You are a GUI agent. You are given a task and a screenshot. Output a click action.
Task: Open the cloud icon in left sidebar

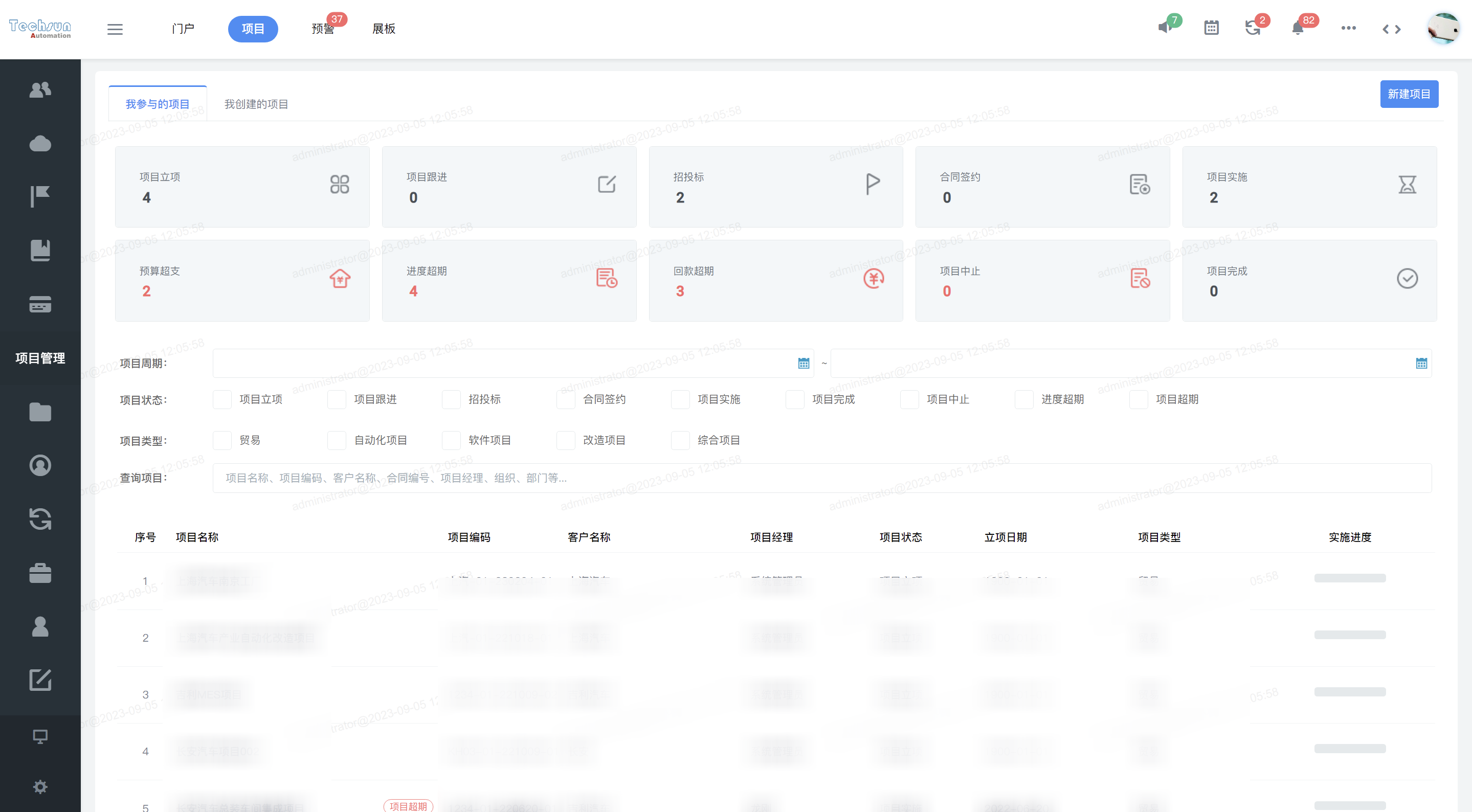coord(40,143)
